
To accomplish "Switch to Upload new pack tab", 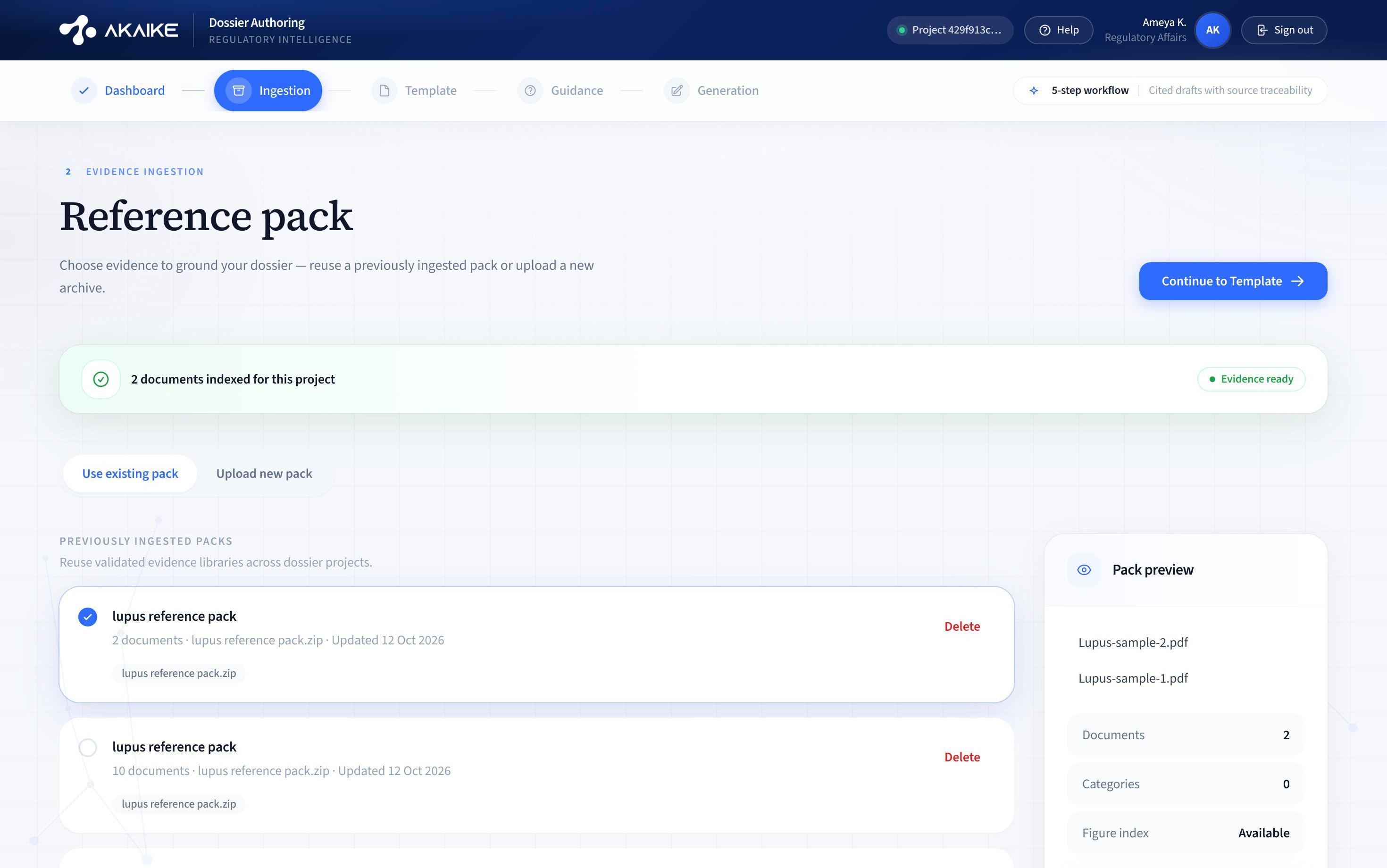I will tap(264, 474).
